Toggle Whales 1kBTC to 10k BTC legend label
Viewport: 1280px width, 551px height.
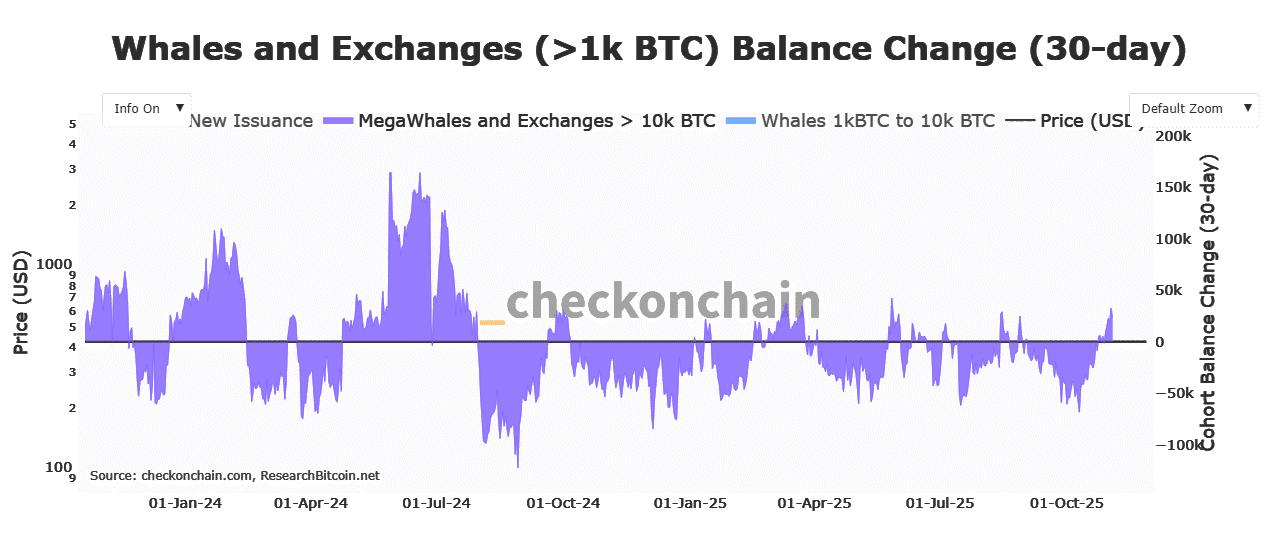click(x=877, y=121)
